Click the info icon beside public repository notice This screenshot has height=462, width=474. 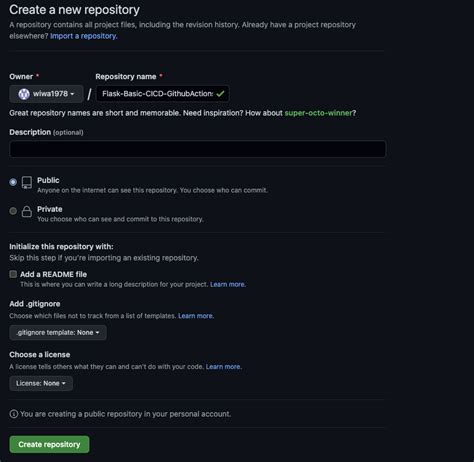click(x=14, y=414)
